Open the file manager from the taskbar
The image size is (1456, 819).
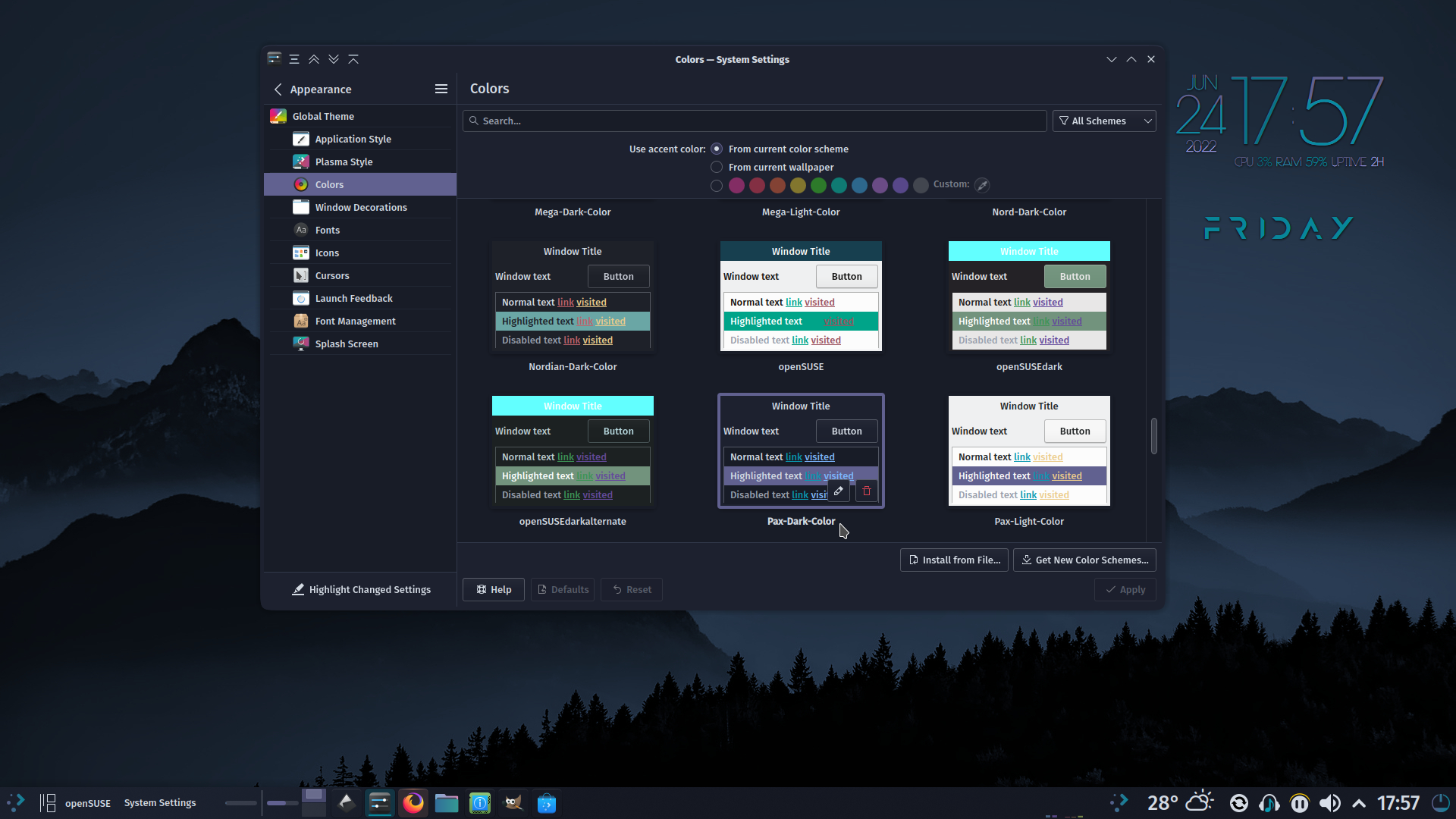447,802
